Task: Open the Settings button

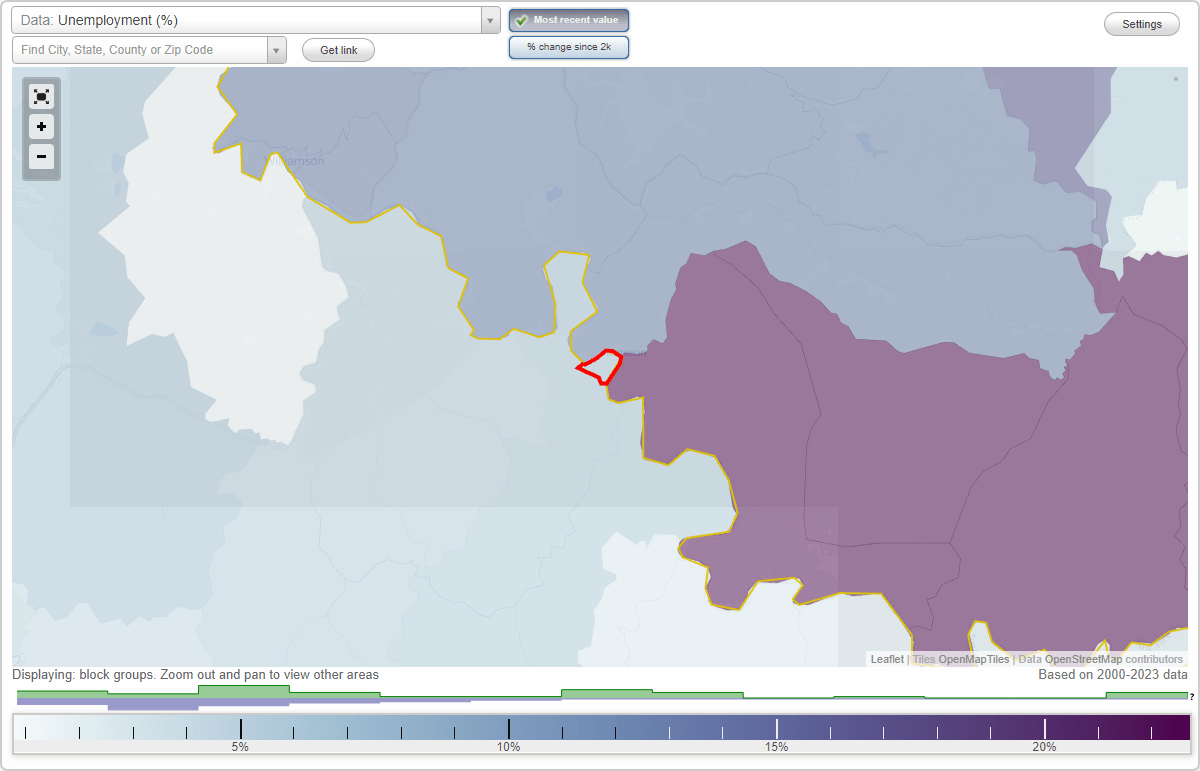Action: tap(1142, 25)
